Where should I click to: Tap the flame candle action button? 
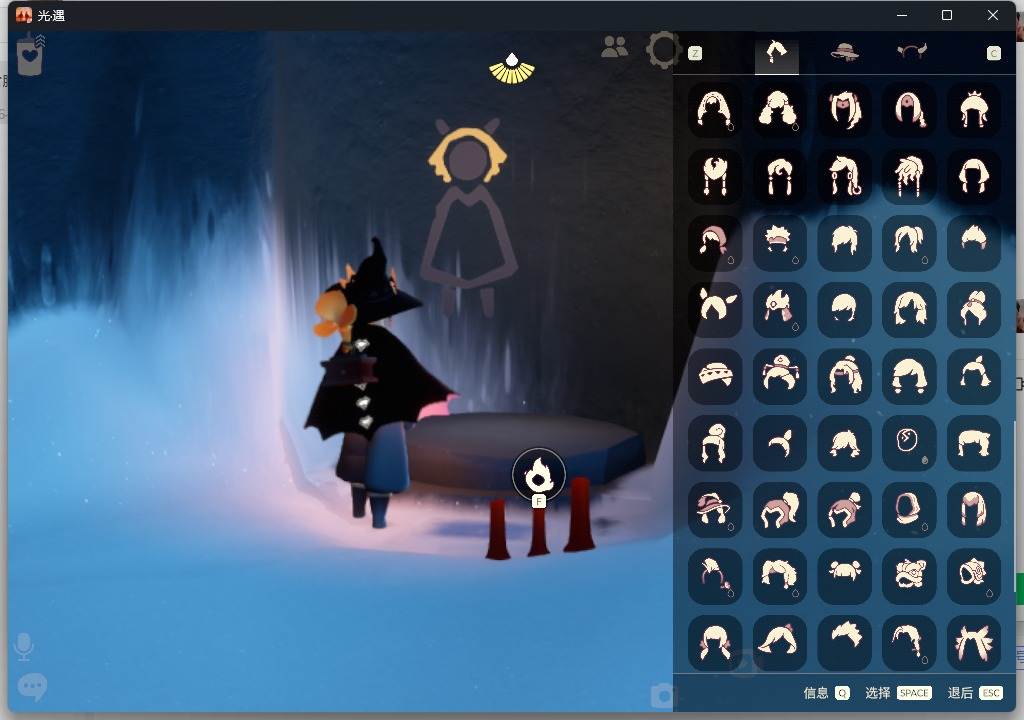(x=538, y=474)
